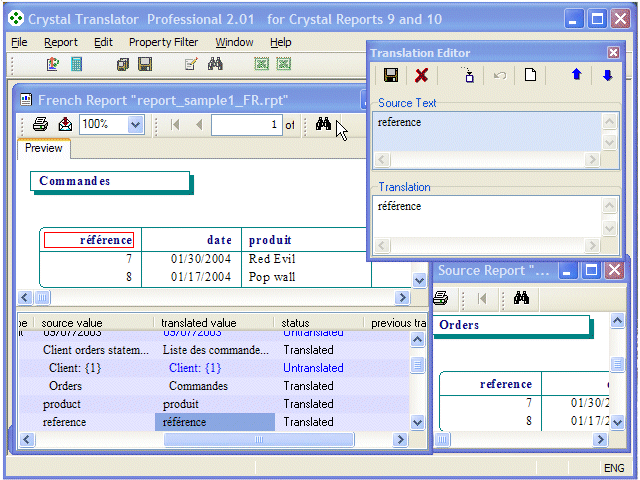Open the Edit menu
The image size is (640, 480).
tap(103, 42)
